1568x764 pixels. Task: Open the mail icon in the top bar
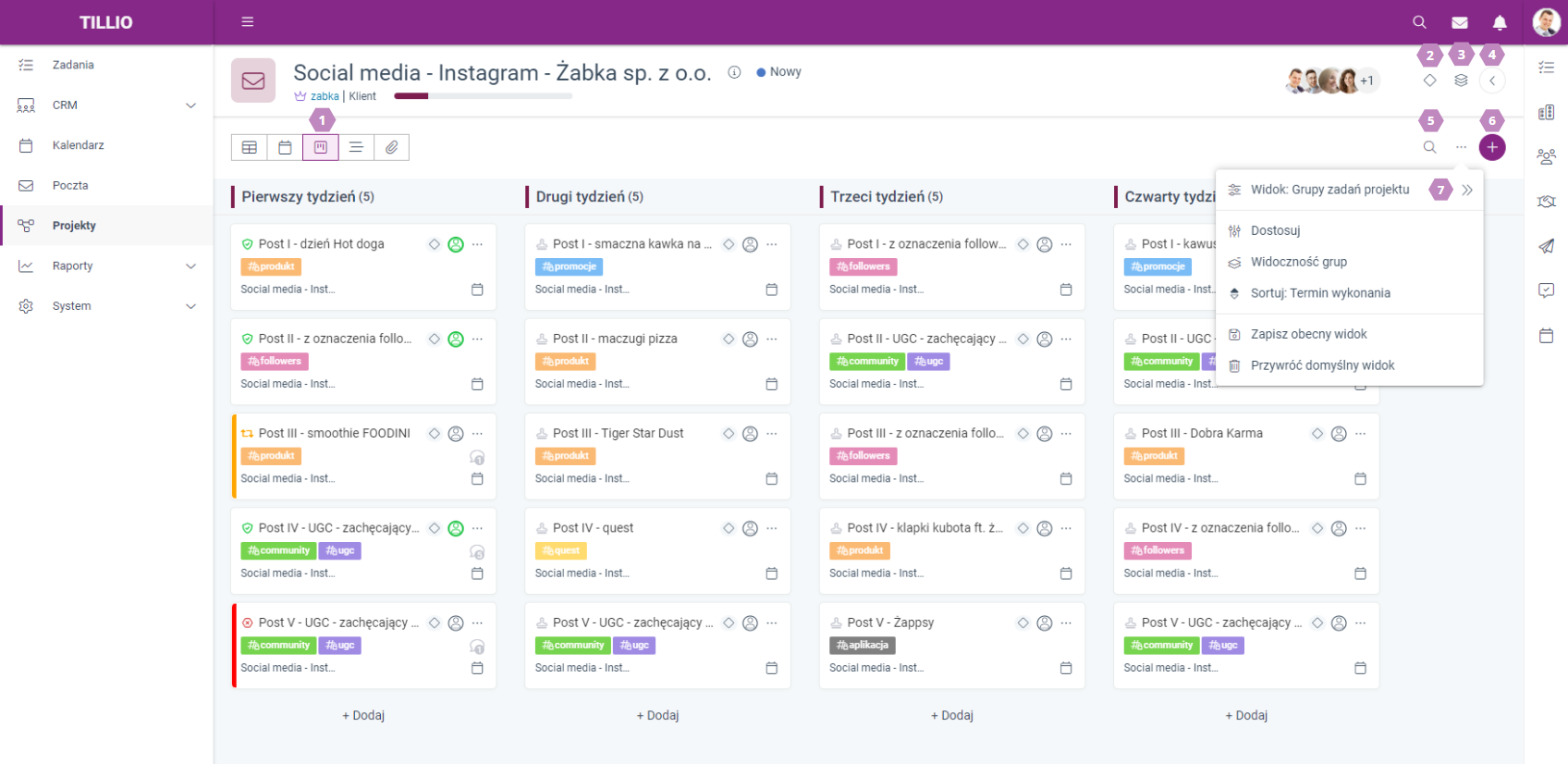click(x=1460, y=22)
